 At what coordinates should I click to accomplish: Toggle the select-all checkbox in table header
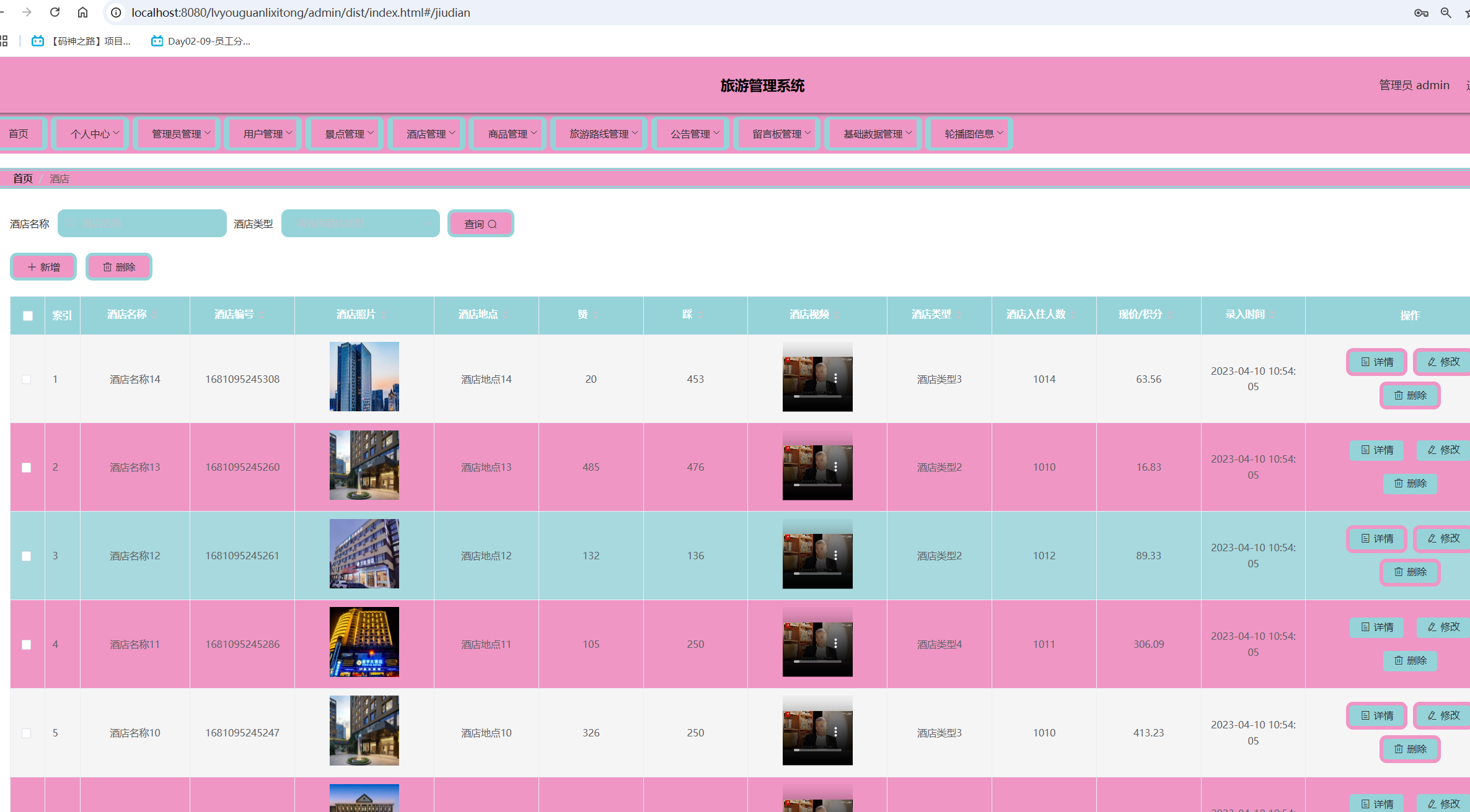pyautogui.click(x=28, y=316)
